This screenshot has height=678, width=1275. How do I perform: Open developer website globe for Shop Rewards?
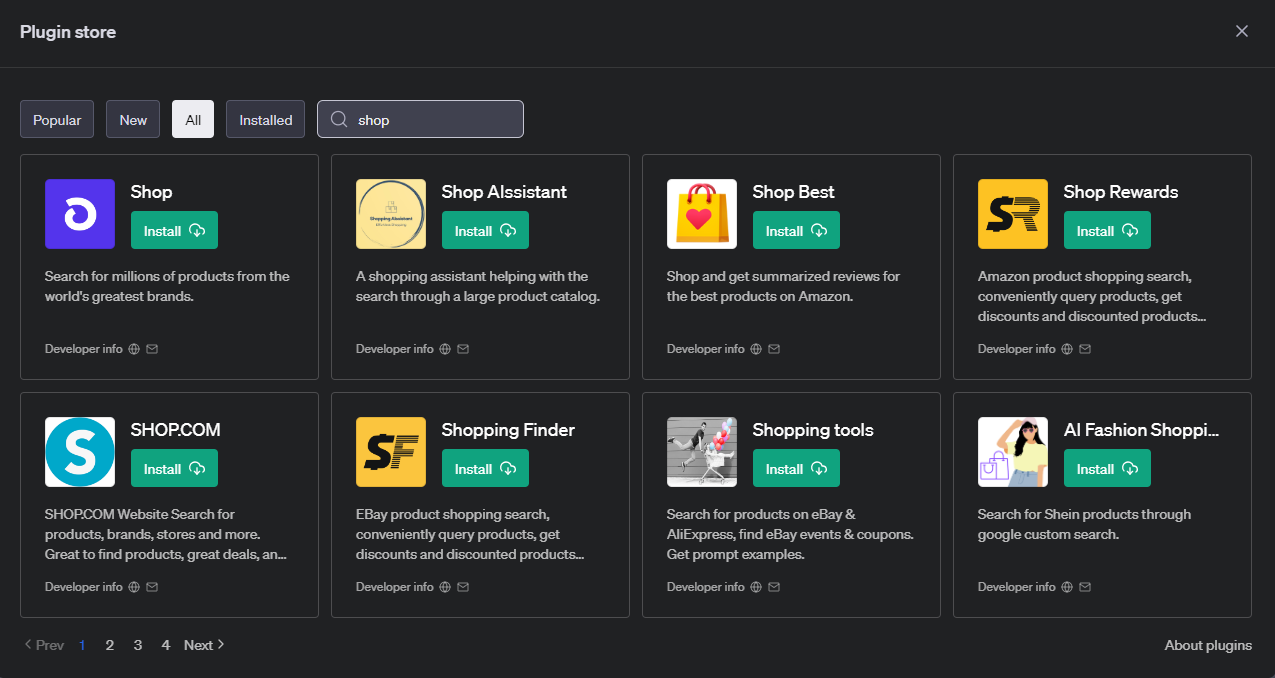pos(1067,349)
